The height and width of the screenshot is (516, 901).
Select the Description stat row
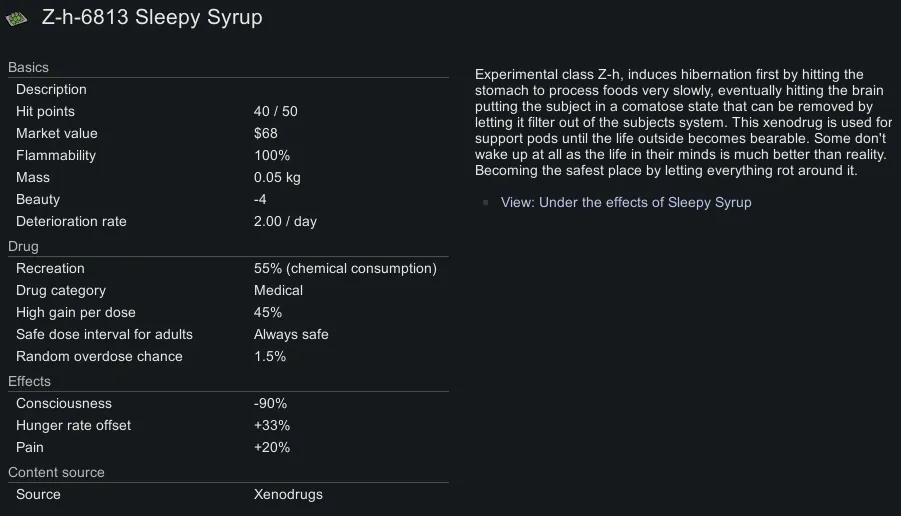228,90
